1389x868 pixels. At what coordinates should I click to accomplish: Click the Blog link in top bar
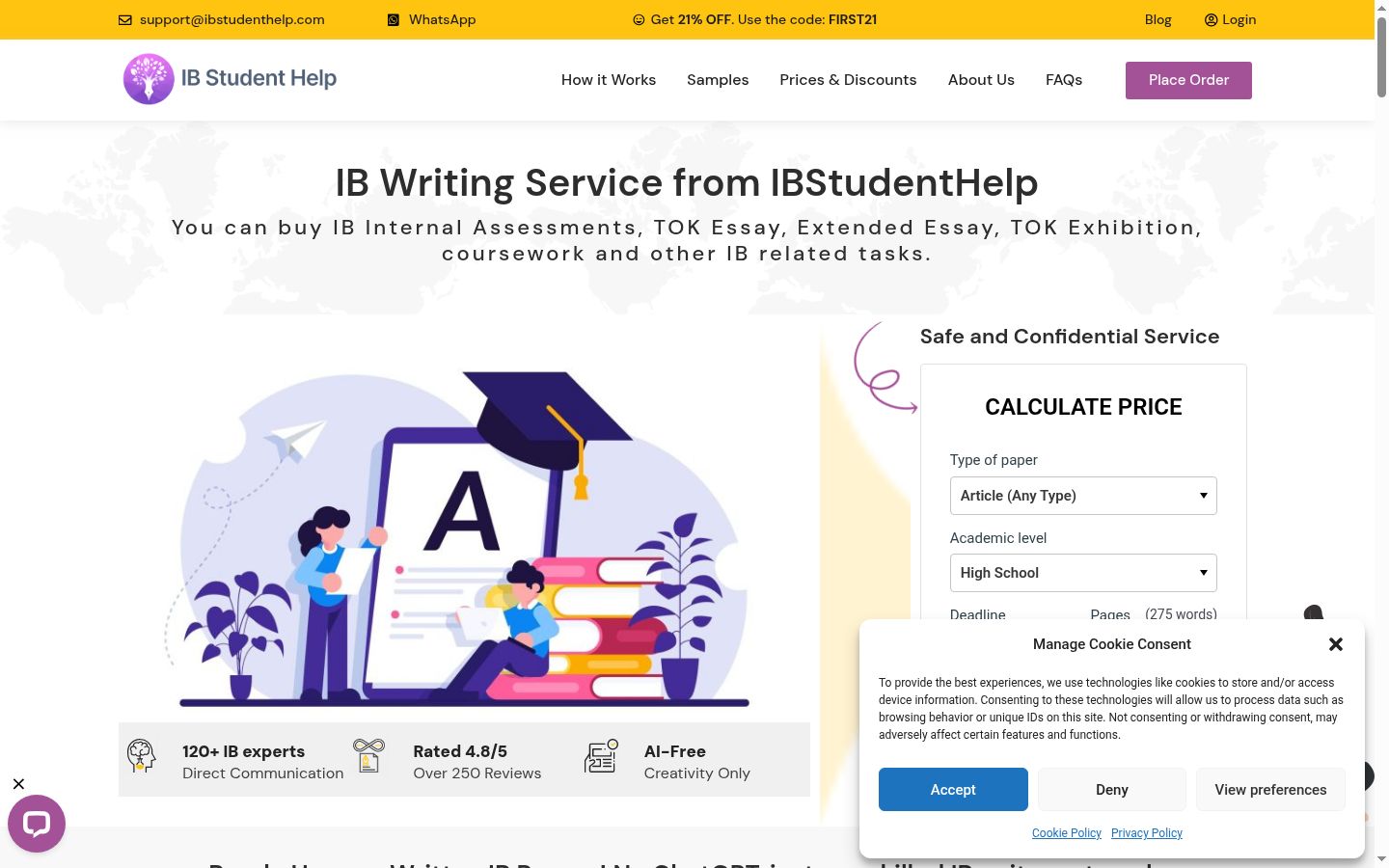click(x=1157, y=20)
